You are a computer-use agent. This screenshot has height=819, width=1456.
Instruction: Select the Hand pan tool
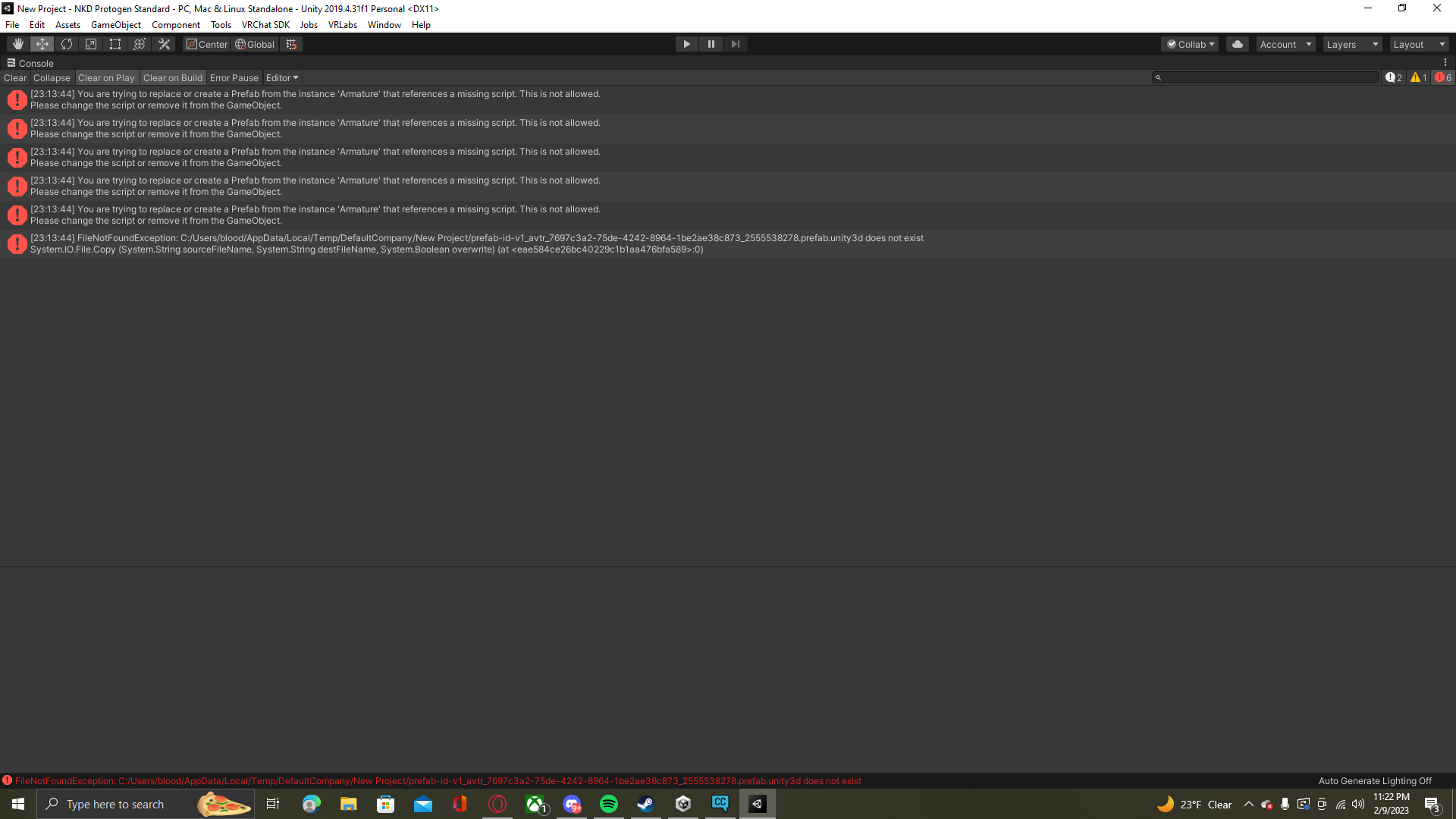point(17,44)
